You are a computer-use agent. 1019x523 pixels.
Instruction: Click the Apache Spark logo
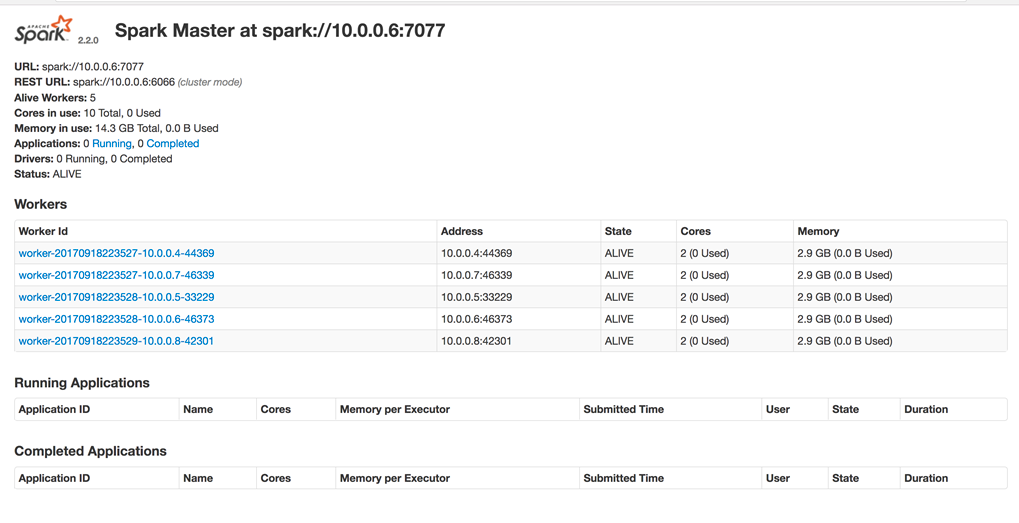43,30
